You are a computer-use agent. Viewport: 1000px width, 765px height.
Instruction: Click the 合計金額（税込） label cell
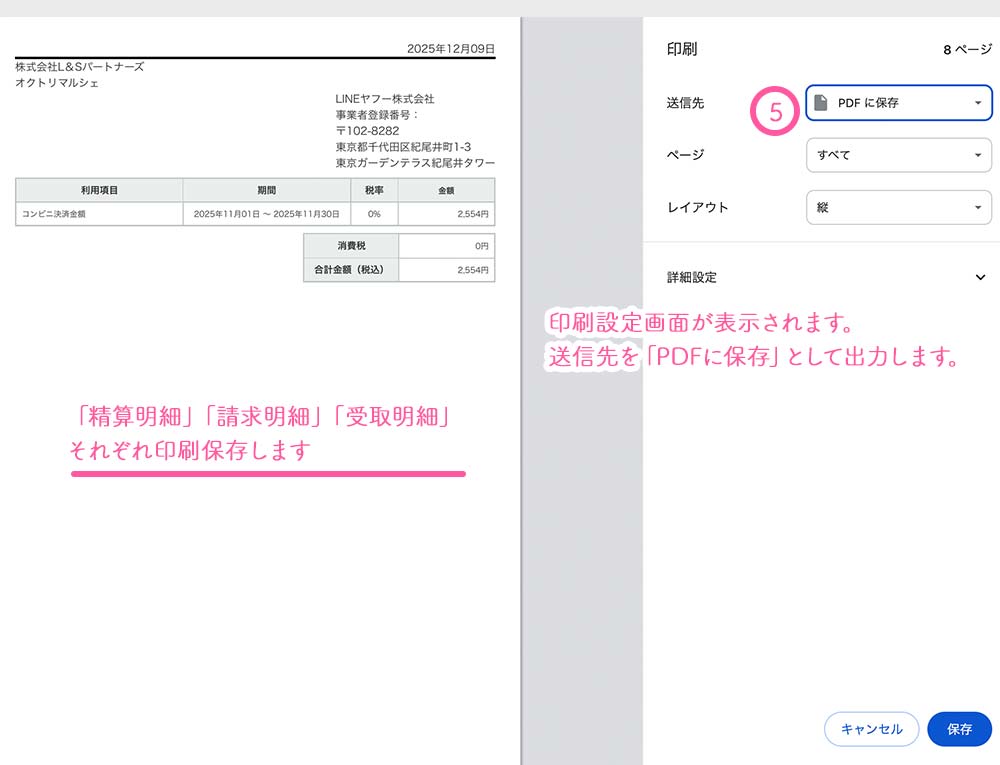(351, 270)
